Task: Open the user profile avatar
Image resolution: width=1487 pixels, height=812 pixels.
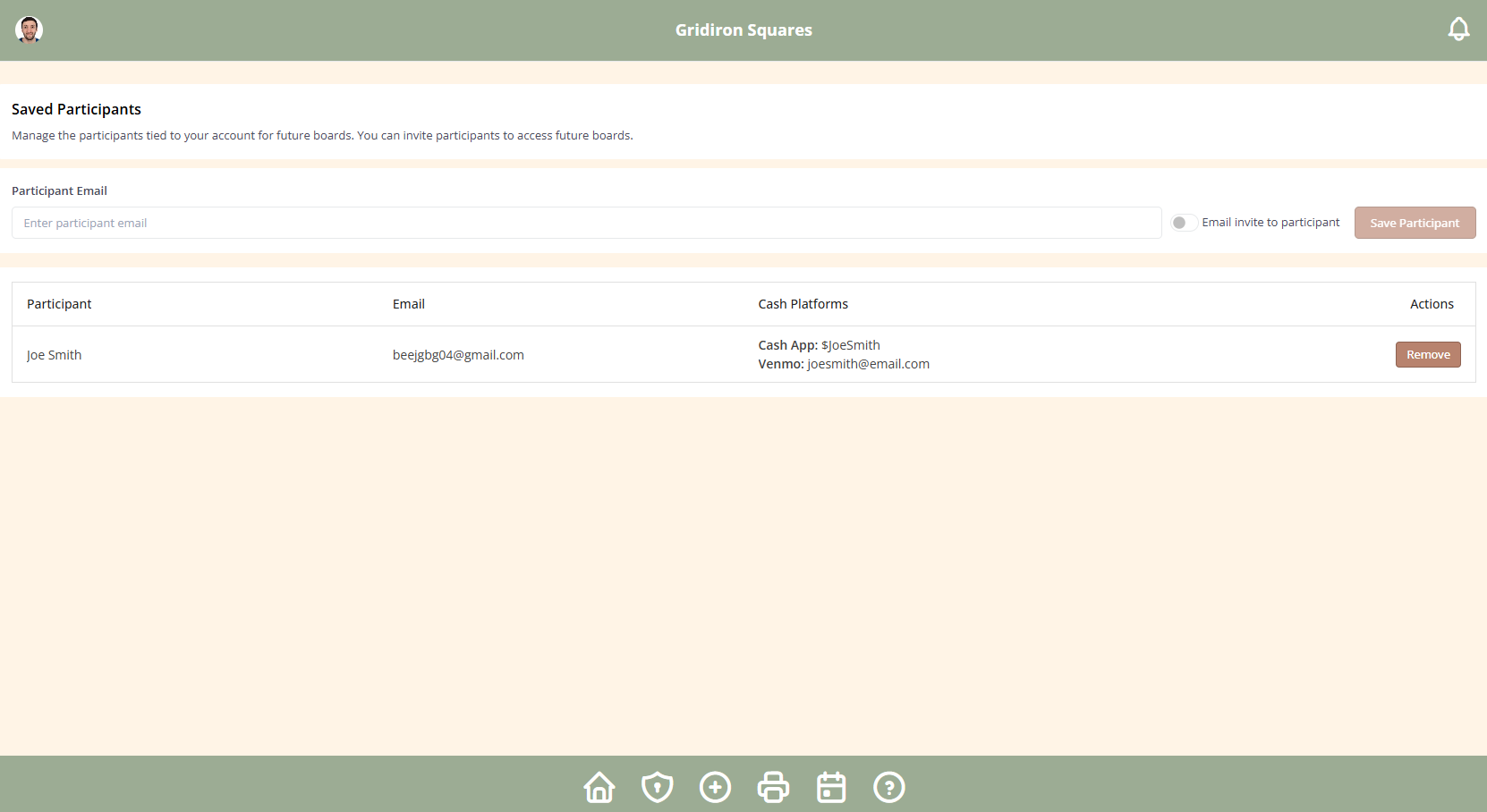Action: pos(29,30)
